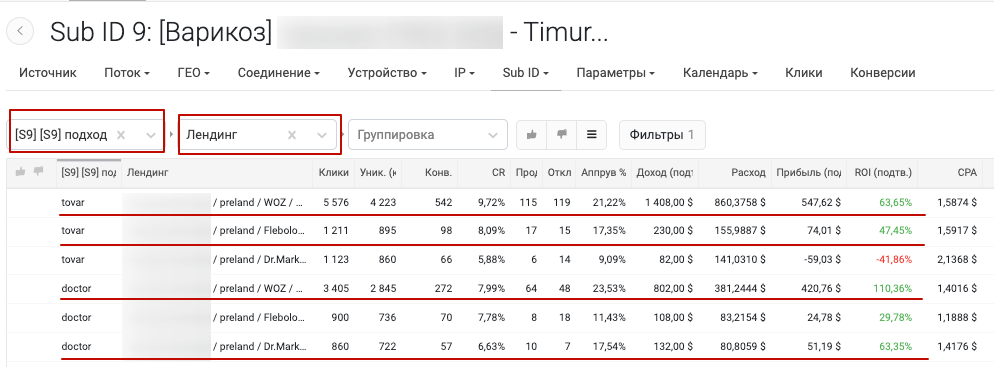Expand the [S9] подход dropdown chevron
Screen dimensions: 994x367
pyautogui.click(x=151, y=135)
